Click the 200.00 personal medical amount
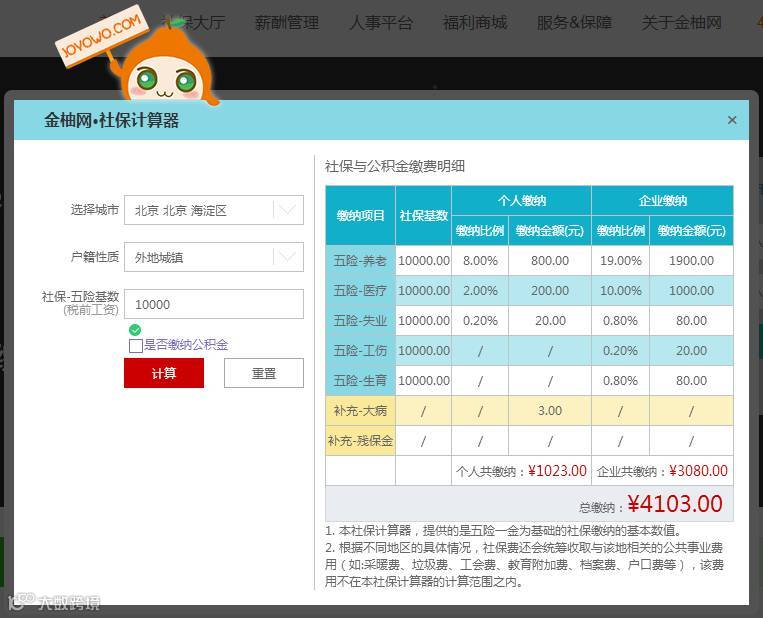The width and height of the screenshot is (763, 618). click(550, 291)
